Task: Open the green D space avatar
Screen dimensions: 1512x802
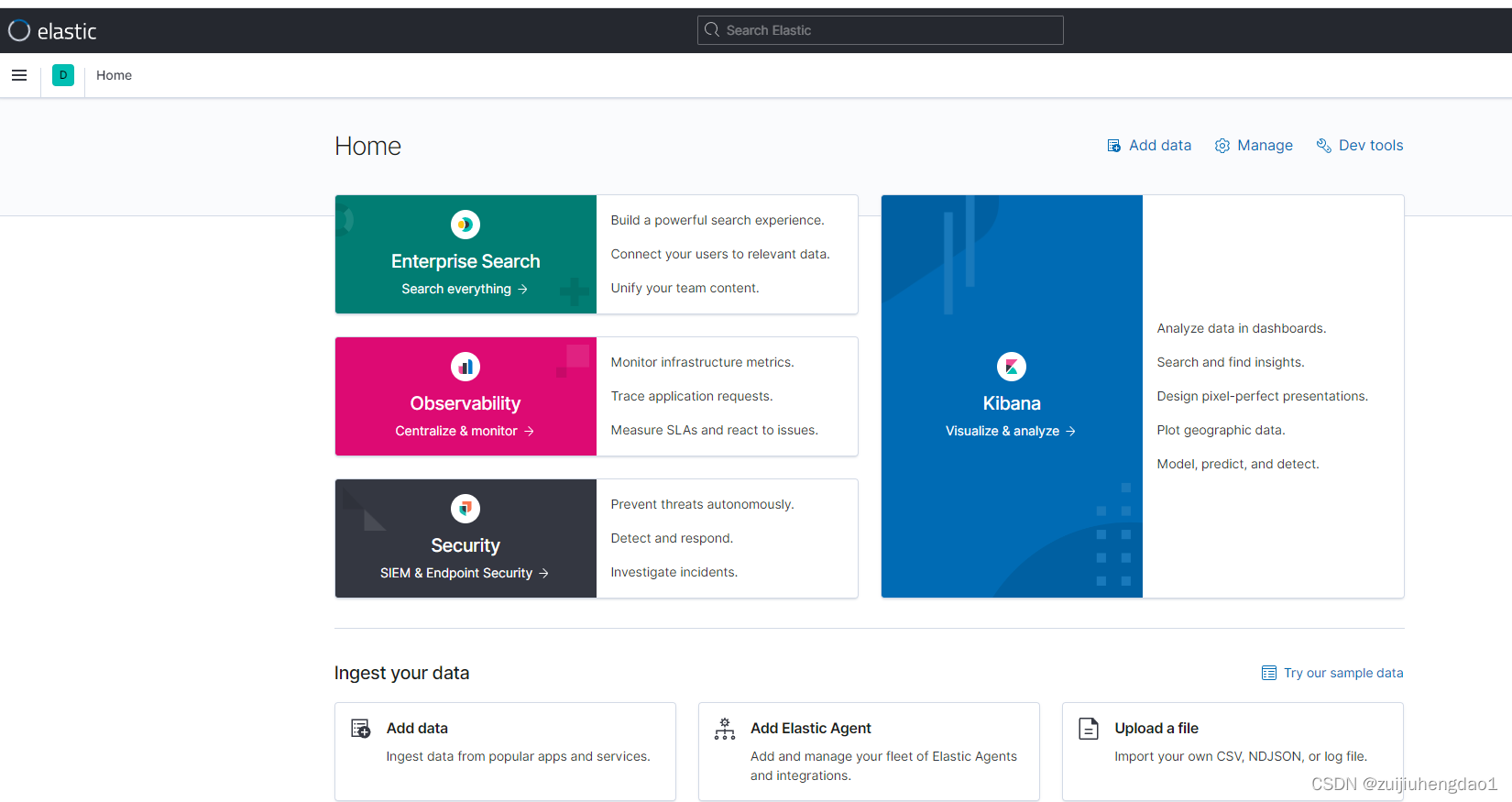Action: click(x=63, y=75)
